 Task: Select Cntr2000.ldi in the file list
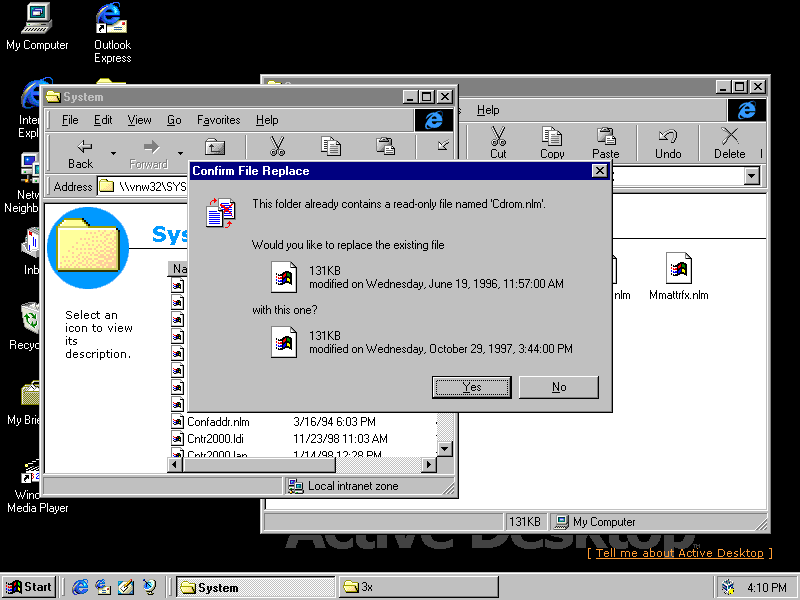215,439
